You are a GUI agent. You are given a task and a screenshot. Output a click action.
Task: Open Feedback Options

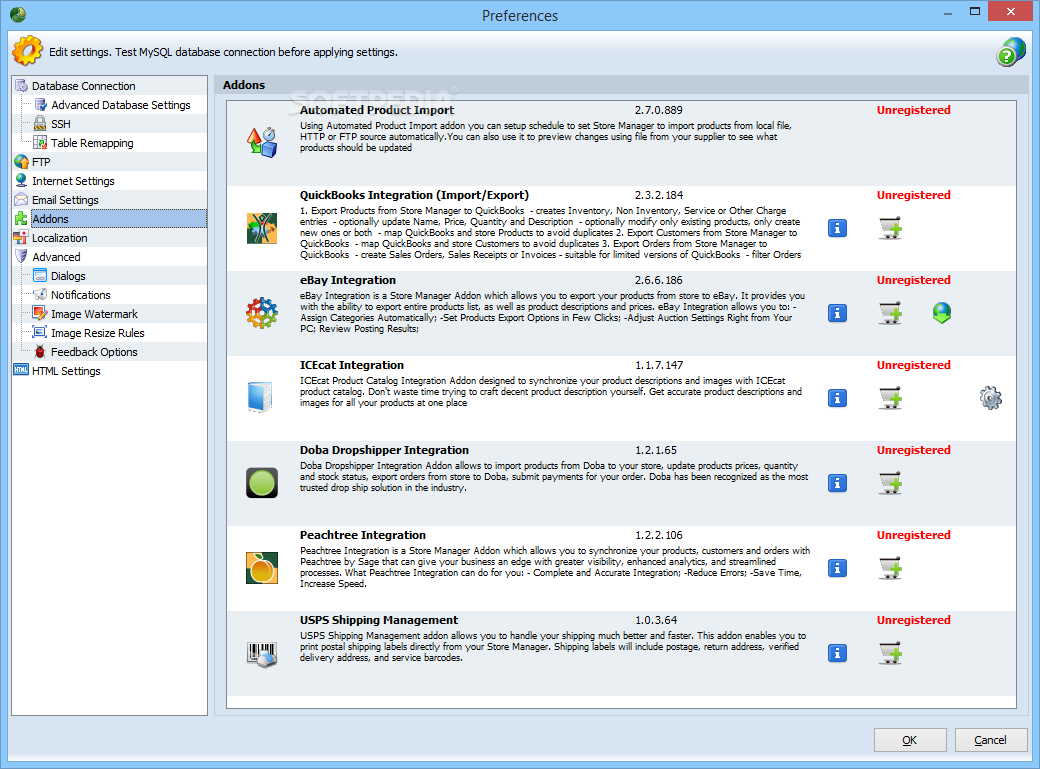(x=94, y=352)
